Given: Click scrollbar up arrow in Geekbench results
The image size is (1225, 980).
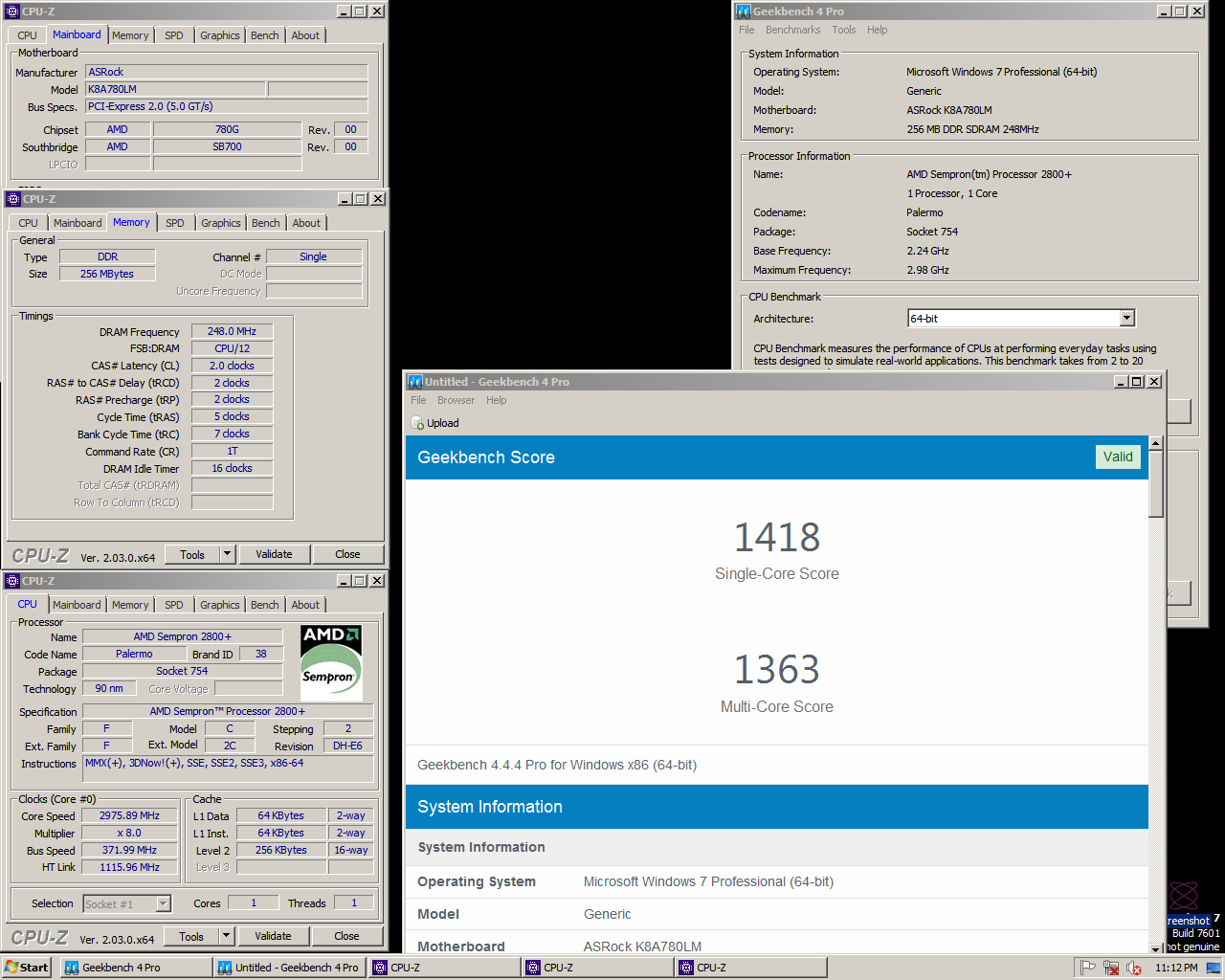Looking at the screenshot, I should [1156, 443].
